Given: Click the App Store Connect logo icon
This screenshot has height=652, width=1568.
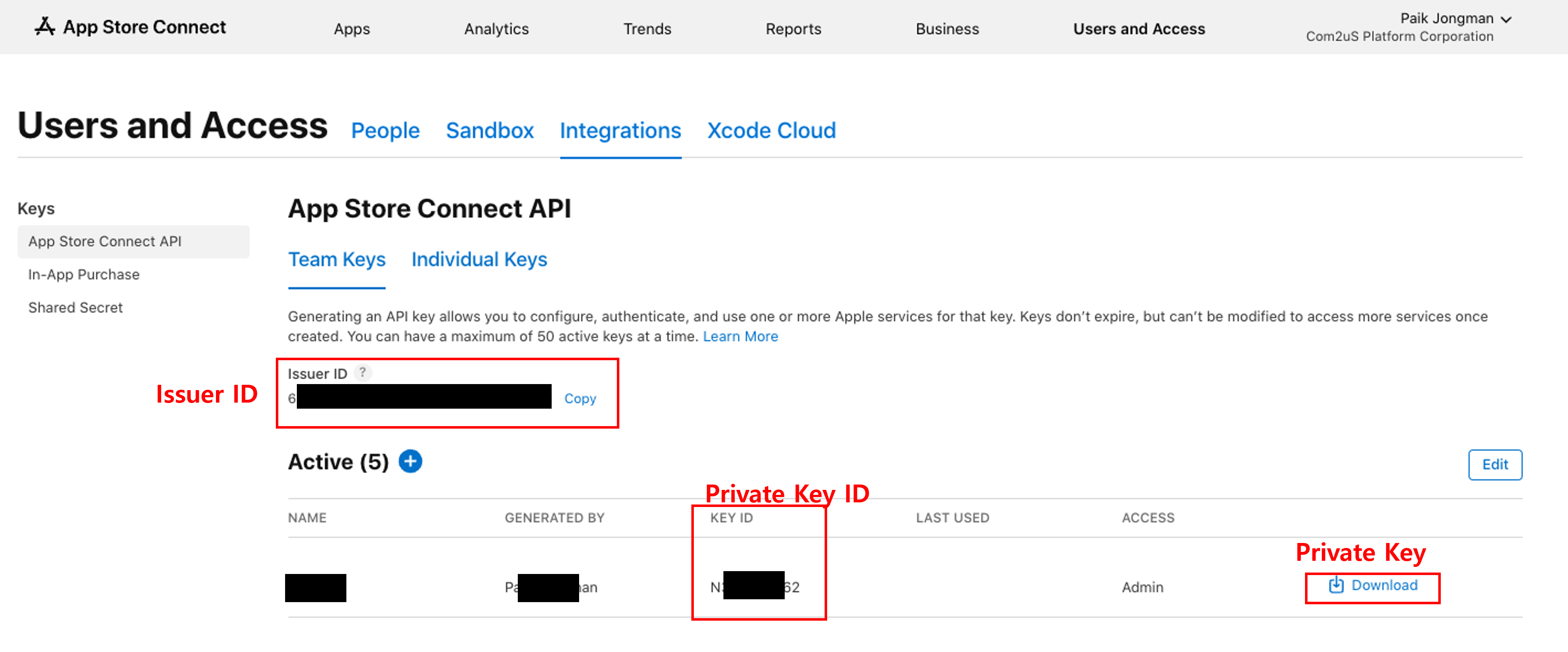Looking at the screenshot, I should (x=45, y=27).
